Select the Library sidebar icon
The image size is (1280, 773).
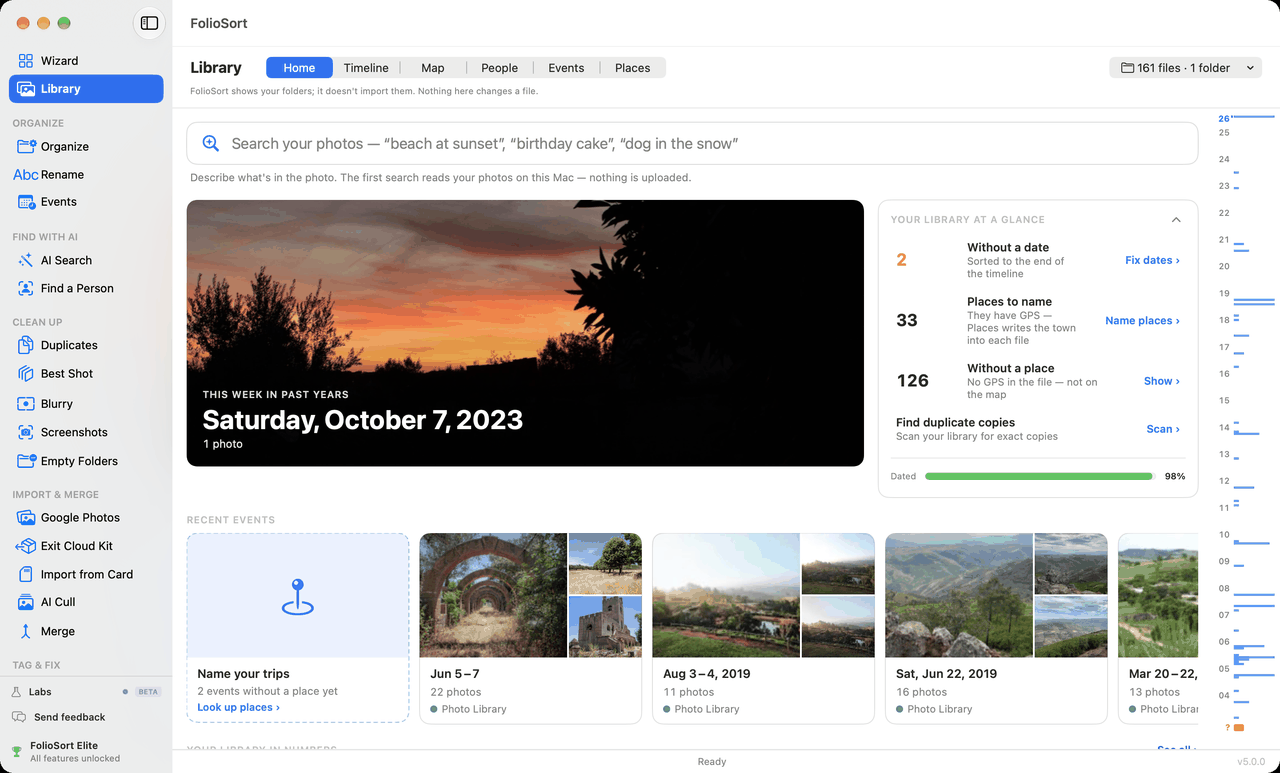pos(26,89)
